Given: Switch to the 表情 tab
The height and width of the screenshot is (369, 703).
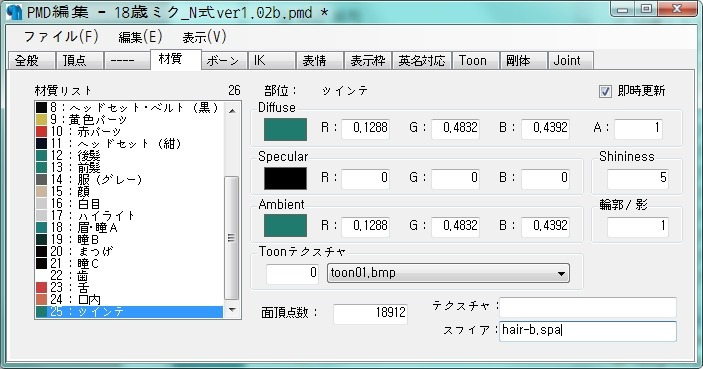Looking at the screenshot, I should 320,61.
